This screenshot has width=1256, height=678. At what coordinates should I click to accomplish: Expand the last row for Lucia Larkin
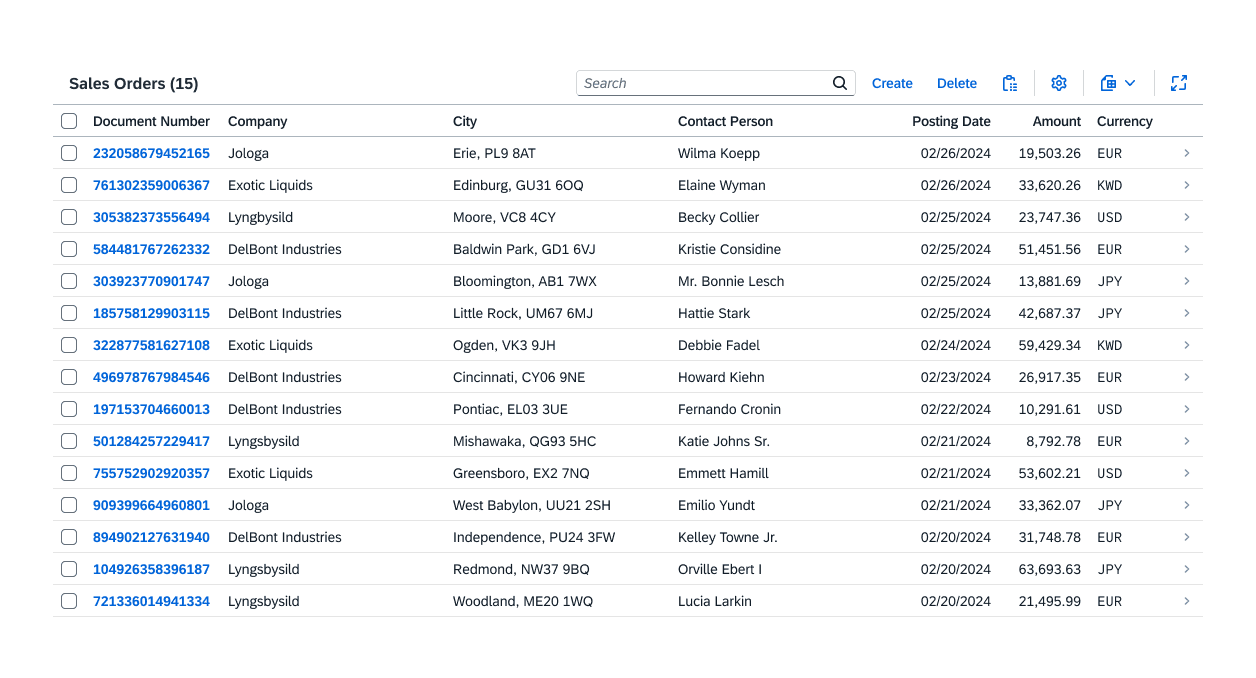click(x=1187, y=601)
